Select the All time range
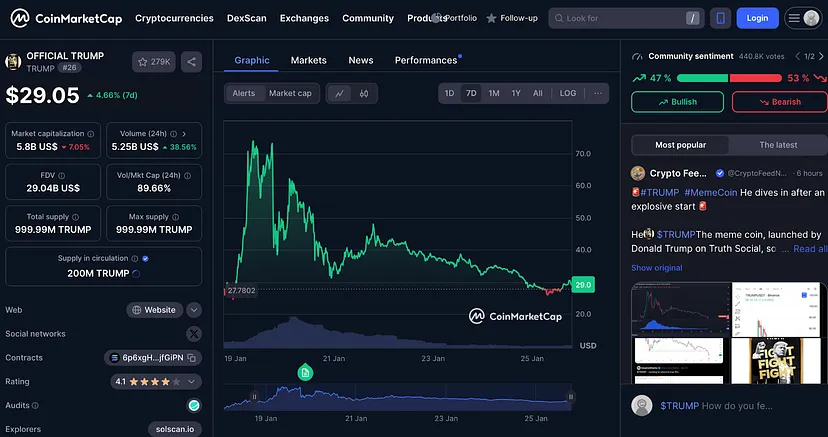Screen dimensions: 828x437 [538, 93]
